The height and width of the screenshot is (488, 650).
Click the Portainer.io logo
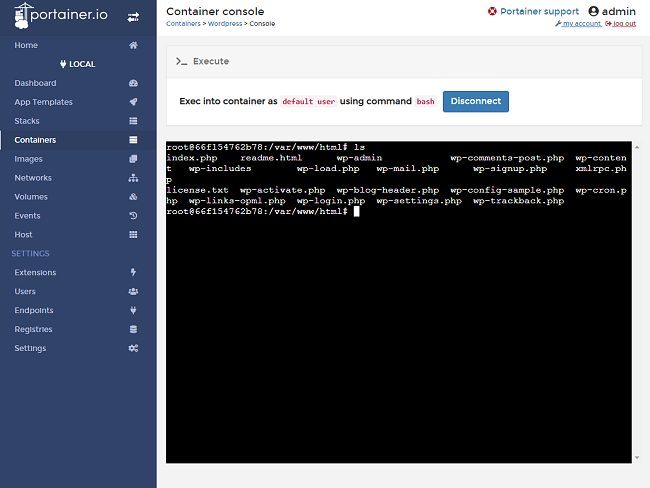coord(61,15)
